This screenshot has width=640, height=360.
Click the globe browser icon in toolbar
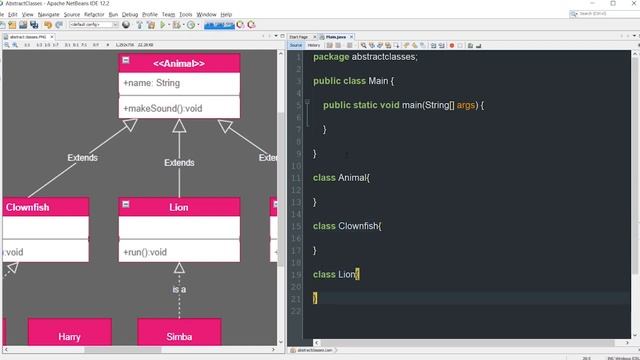point(126,25)
